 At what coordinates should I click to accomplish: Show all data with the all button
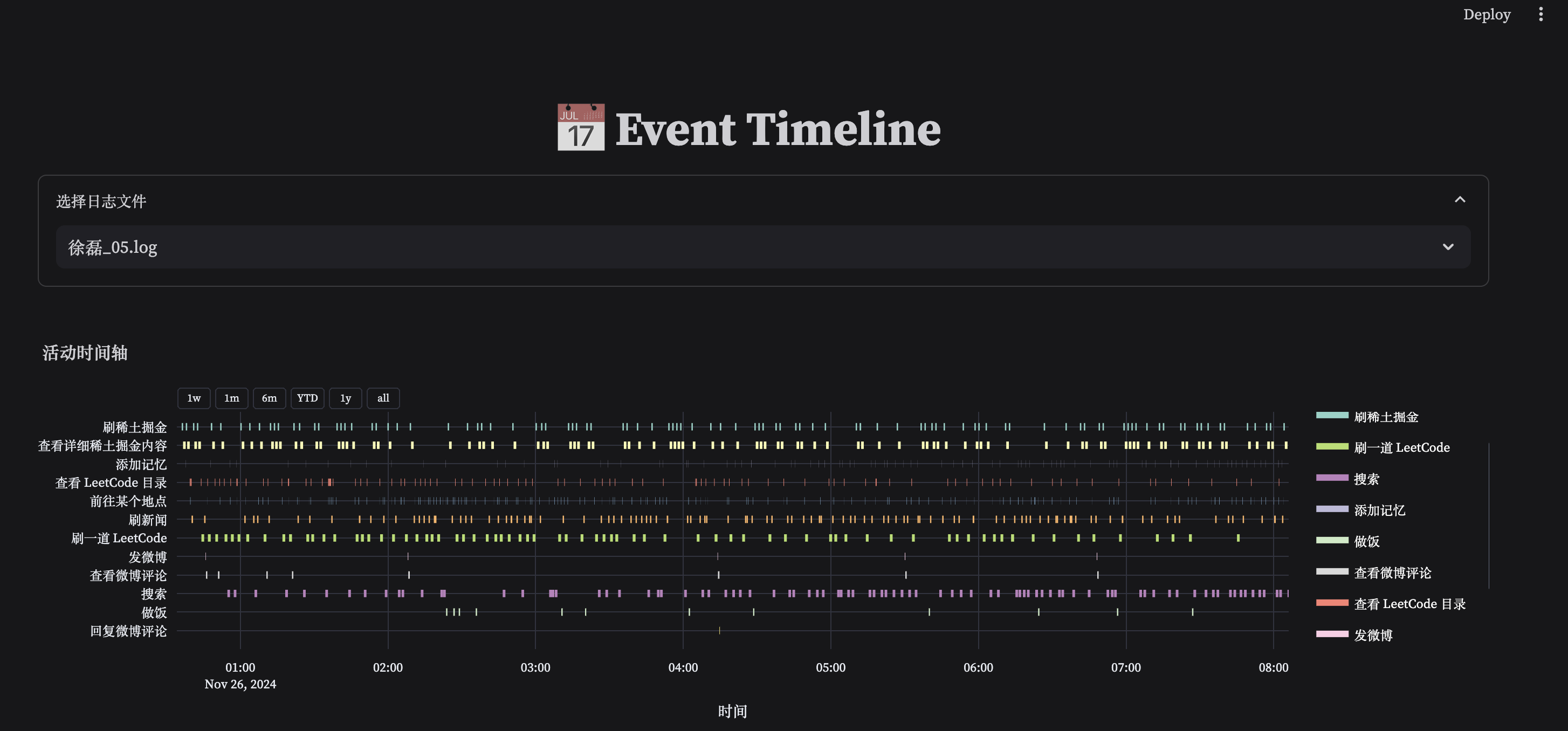[x=383, y=398]
